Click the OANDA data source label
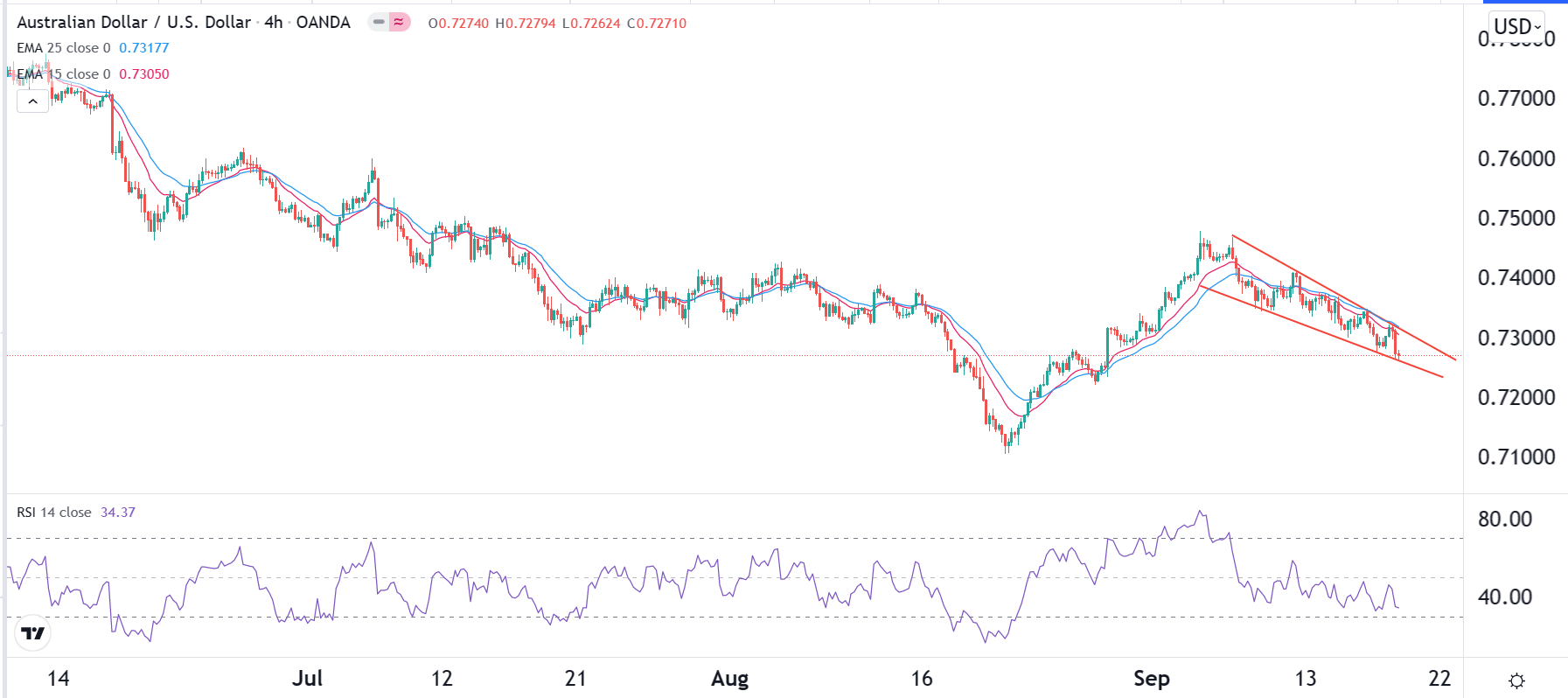 pos(323,23)
